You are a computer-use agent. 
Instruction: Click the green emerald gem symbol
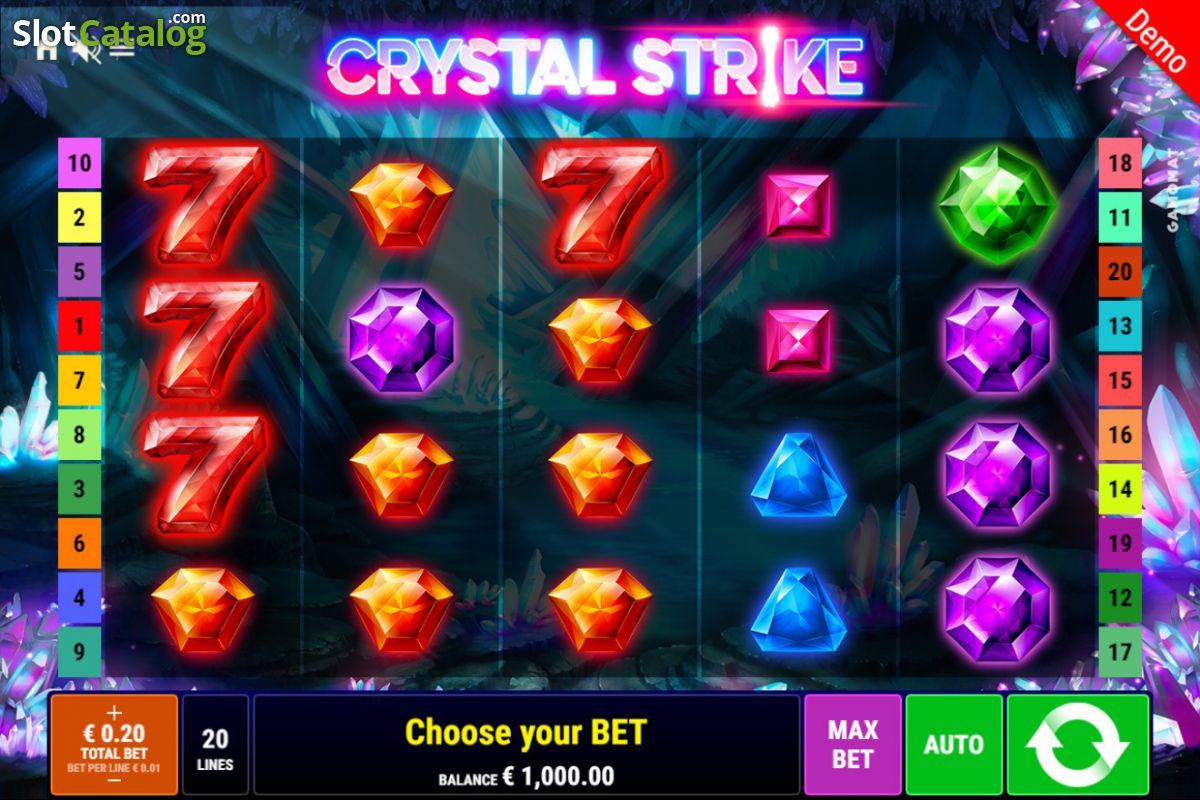coord(997,205)
